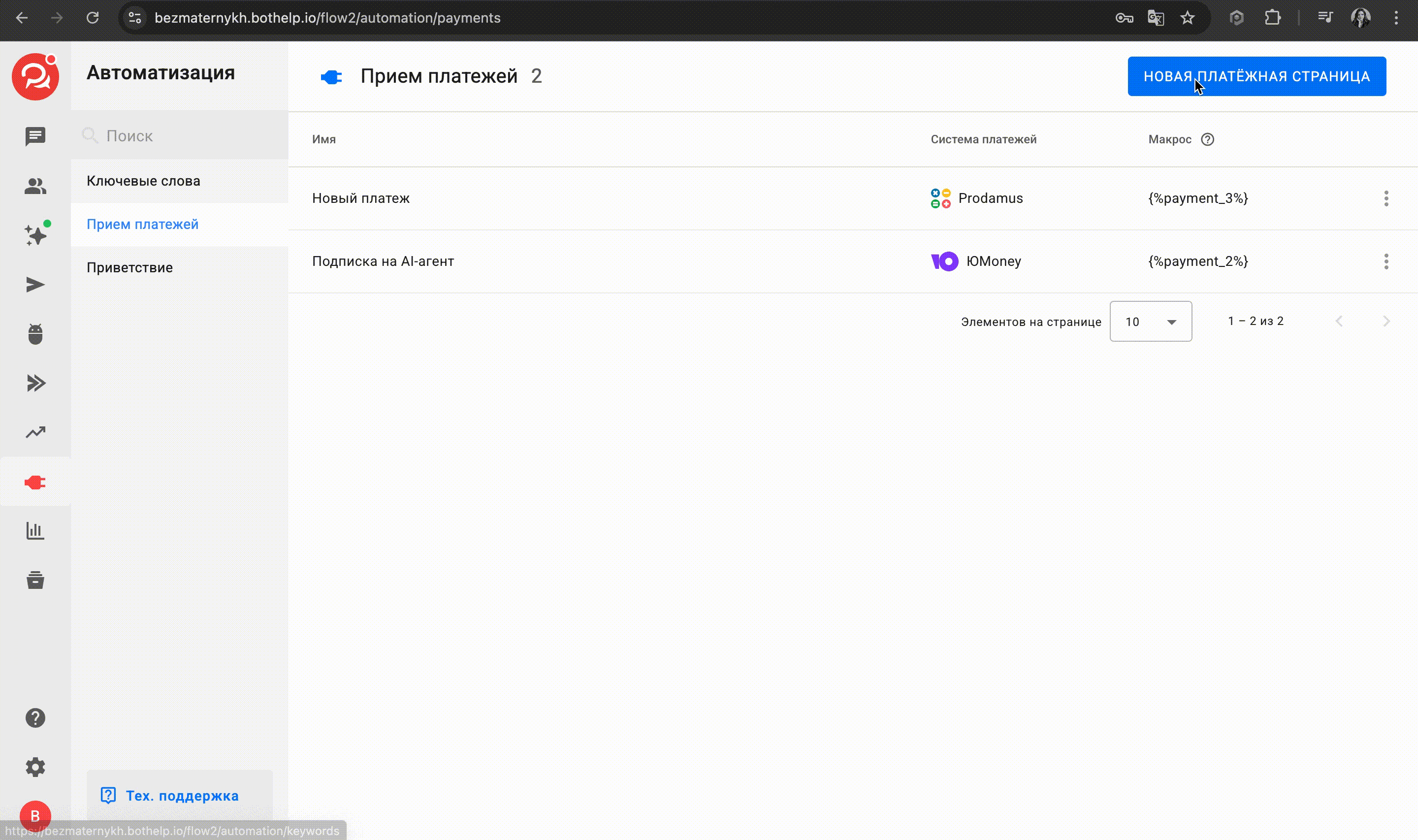Click Новая платёжная страница button
Image resolution: width=1418 pixels, height=840 pixels.
[1256, 76]
